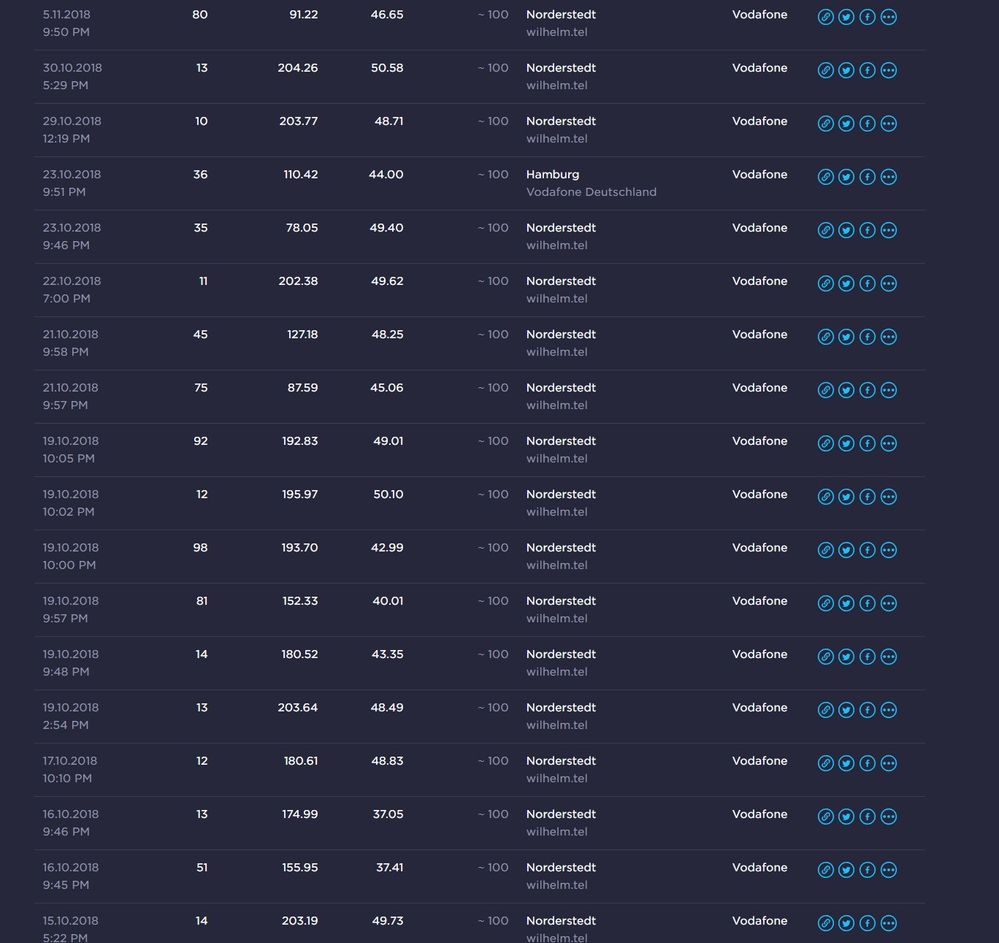Open more options for 19.10.2018 9:57 PM test
This screenshot has height=943, width=999.
tap(889, 603)
